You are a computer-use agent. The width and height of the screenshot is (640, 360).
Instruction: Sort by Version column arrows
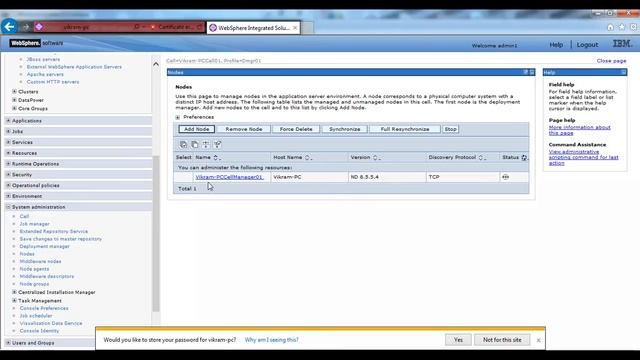(375, 158)
